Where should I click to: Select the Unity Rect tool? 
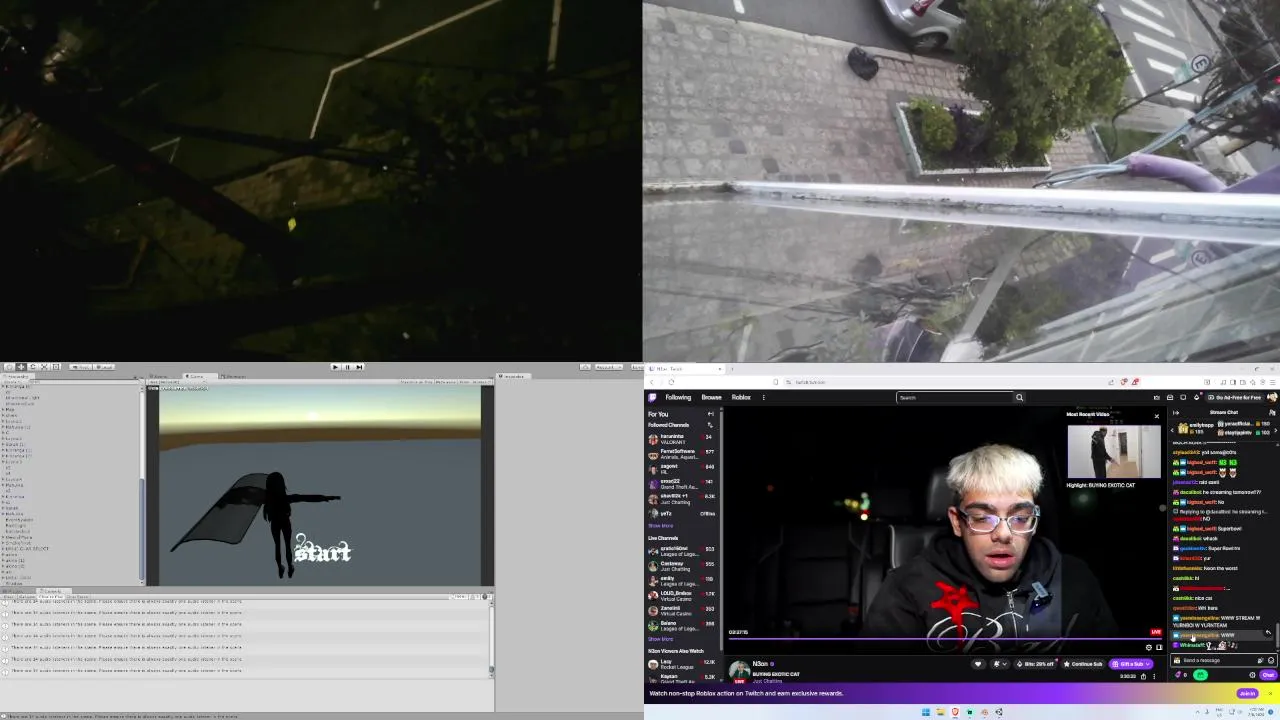coord(56,366)
